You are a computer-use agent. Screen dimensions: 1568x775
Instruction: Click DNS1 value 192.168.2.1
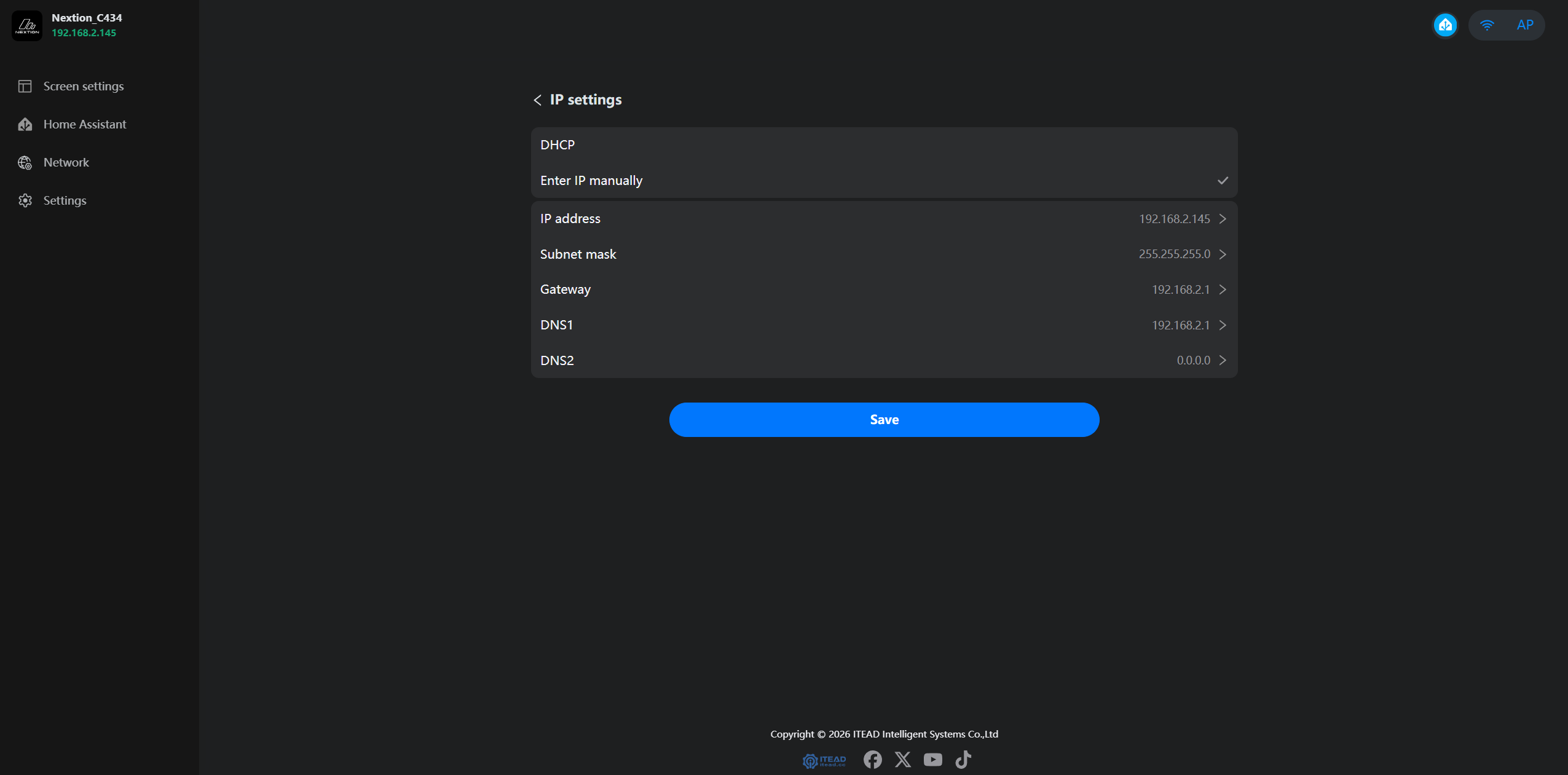1181,325
